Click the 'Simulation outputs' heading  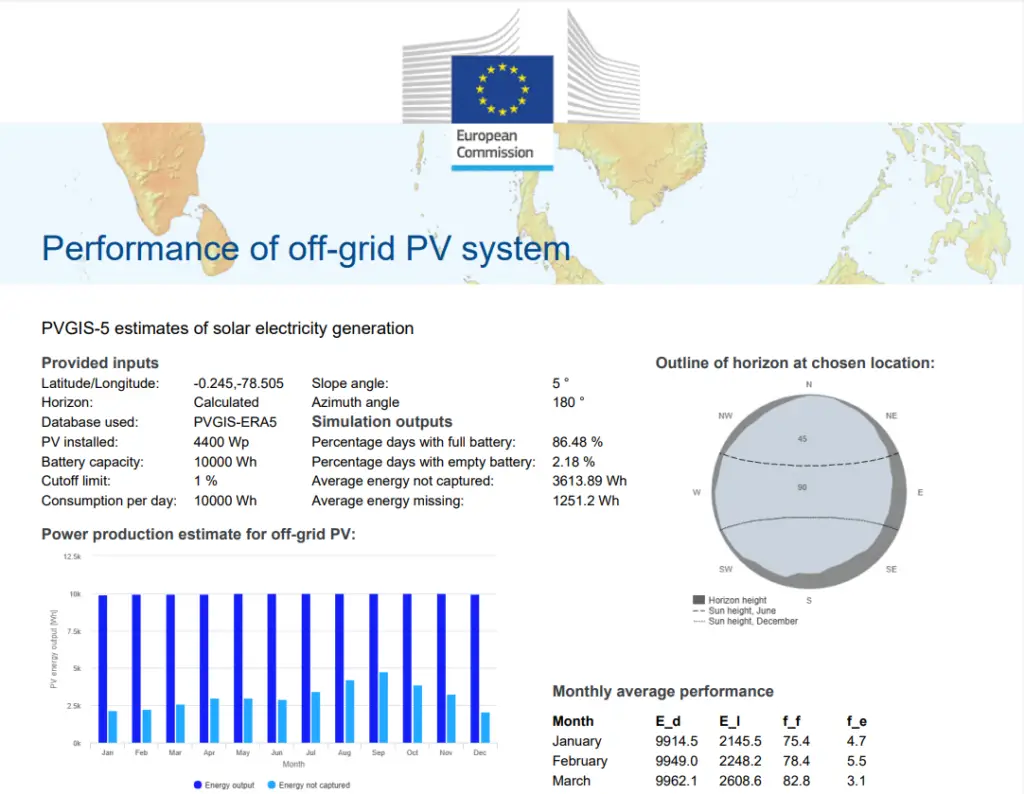(382, 422)
